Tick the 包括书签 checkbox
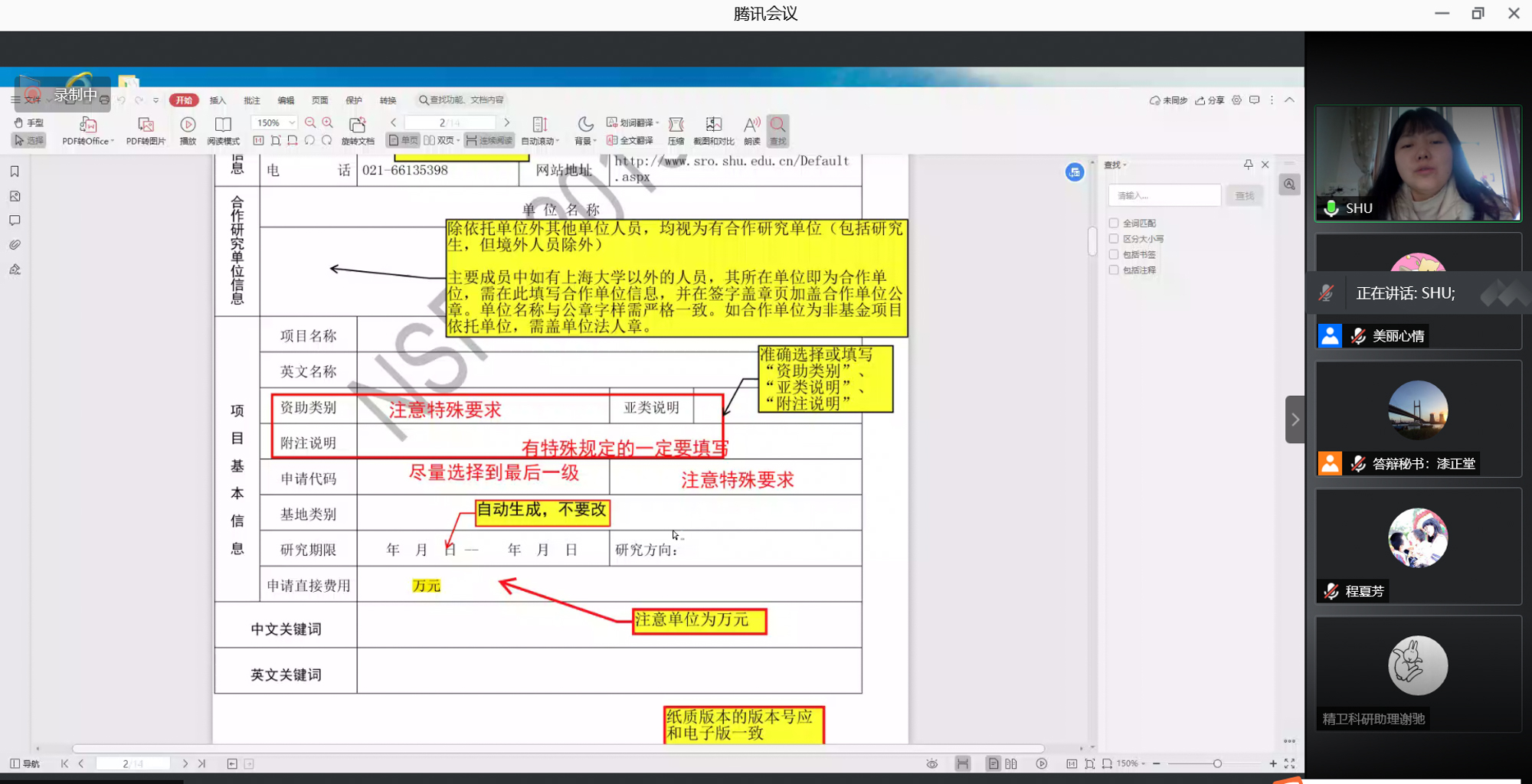Viewport: 1532px width, 784px height. [x=1114, y=254]
